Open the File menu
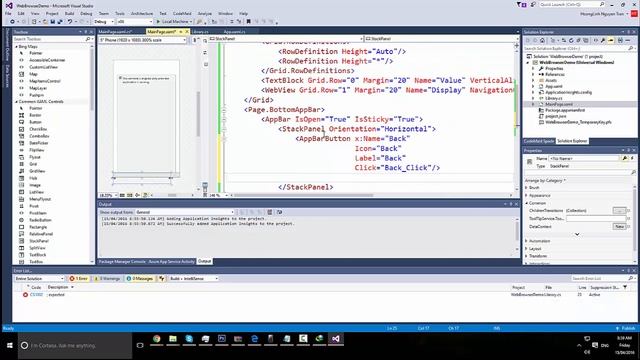Image resolution: width=640 pixels, height=360 pixels. (x=8, y=13)
